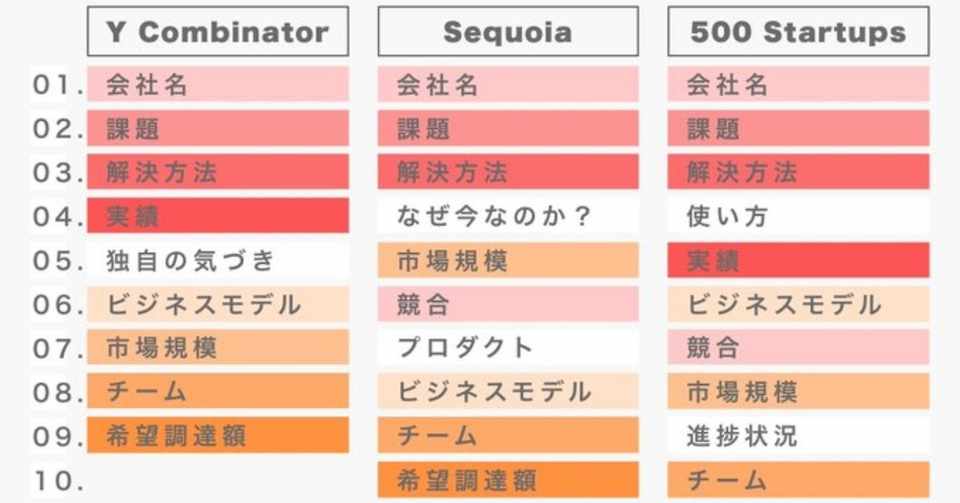Click the Y Combinator column header
960x503 pixels.
coord(217,32)
